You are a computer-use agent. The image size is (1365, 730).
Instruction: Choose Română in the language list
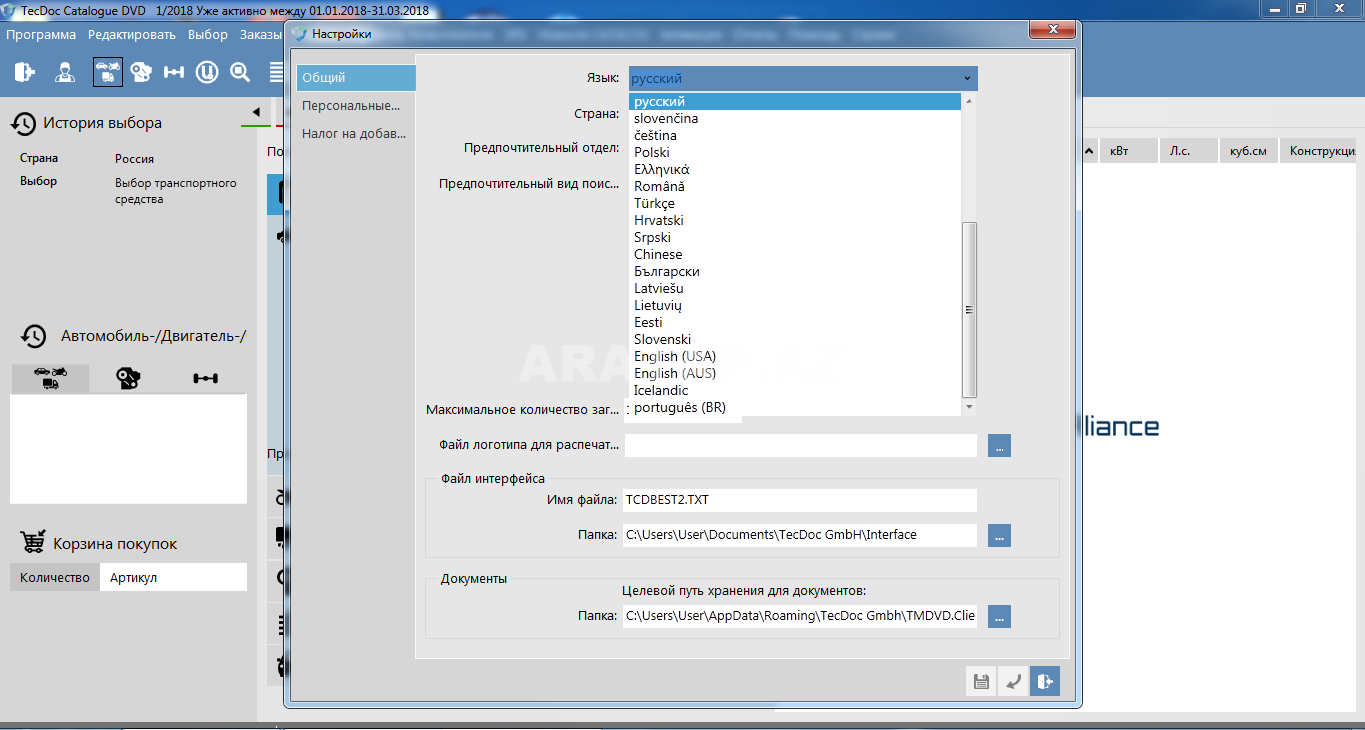tap(795, 187)
